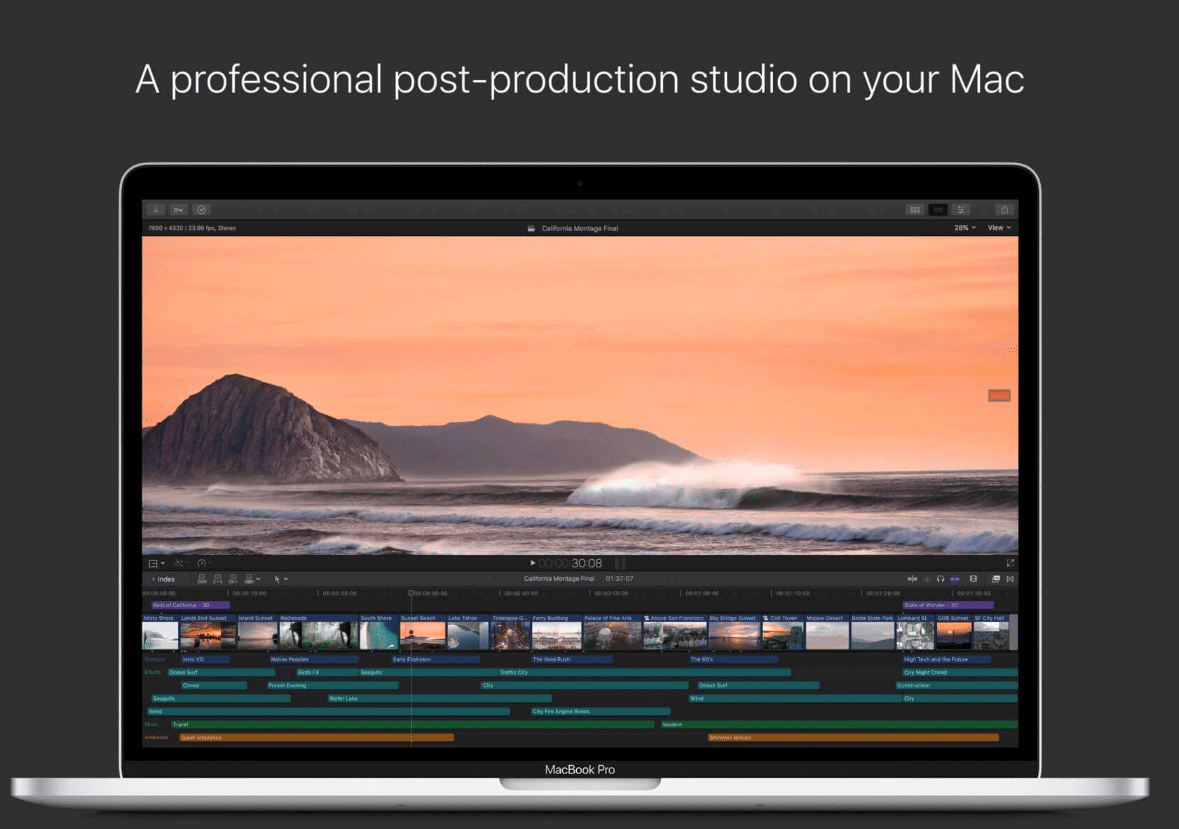Image resolution: width=1179 pixels, height=829 pixels.
Task: Click the viewer Play button
Action: (x=532, y=563)
